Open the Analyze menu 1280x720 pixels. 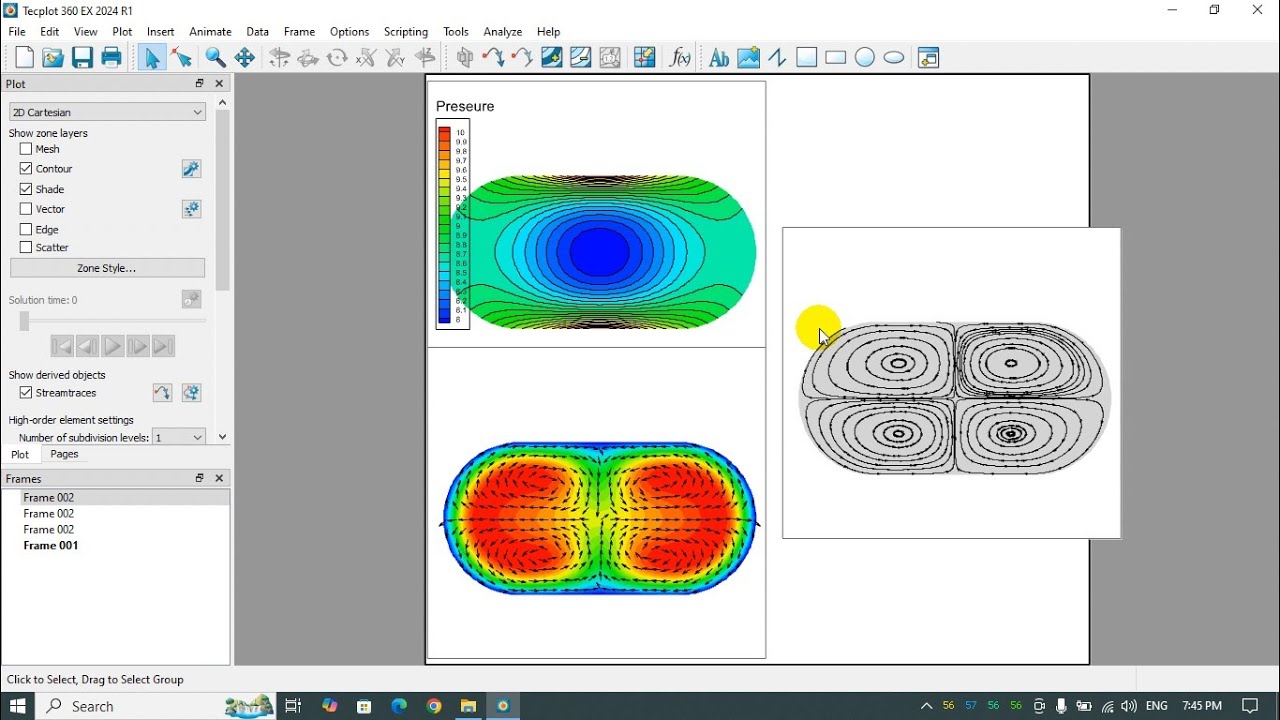(x=503, y=32)
